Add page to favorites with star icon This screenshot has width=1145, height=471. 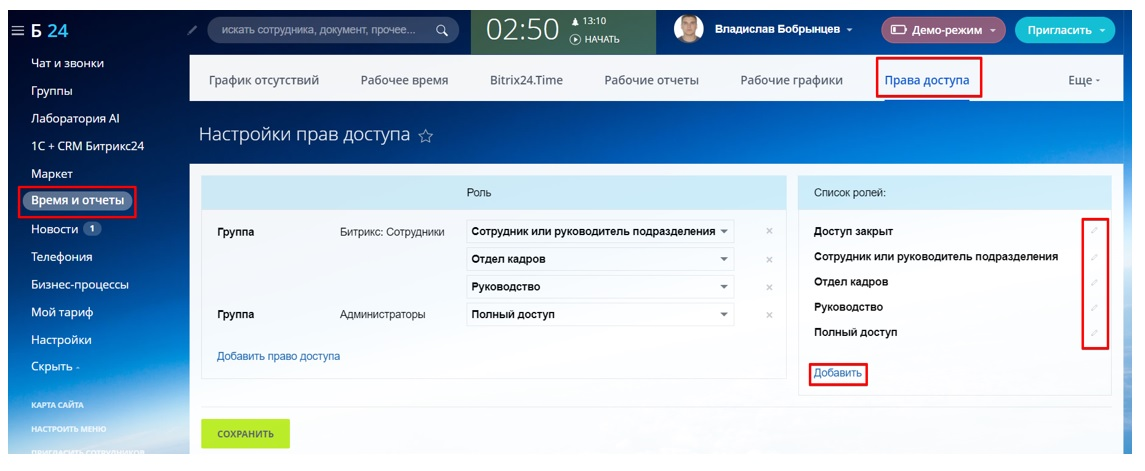[426, 137]
